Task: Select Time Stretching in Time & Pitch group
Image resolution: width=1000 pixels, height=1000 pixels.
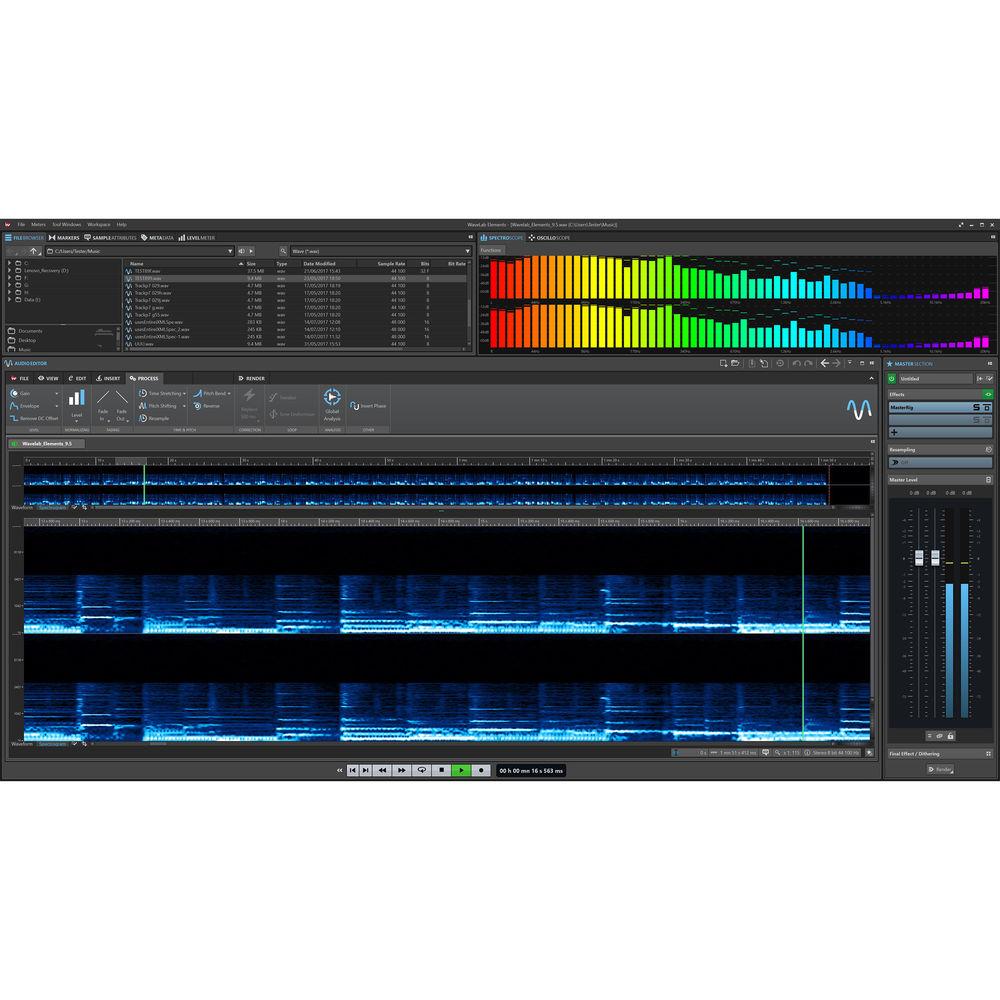Action: coord(160,394)
